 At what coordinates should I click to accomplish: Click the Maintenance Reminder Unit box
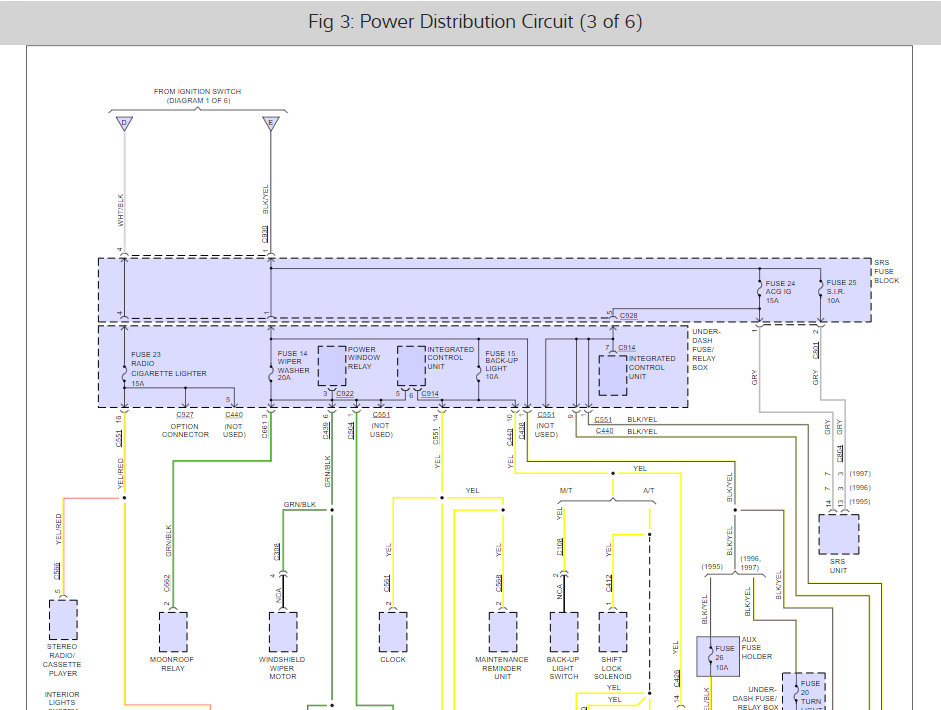[503, 631]
